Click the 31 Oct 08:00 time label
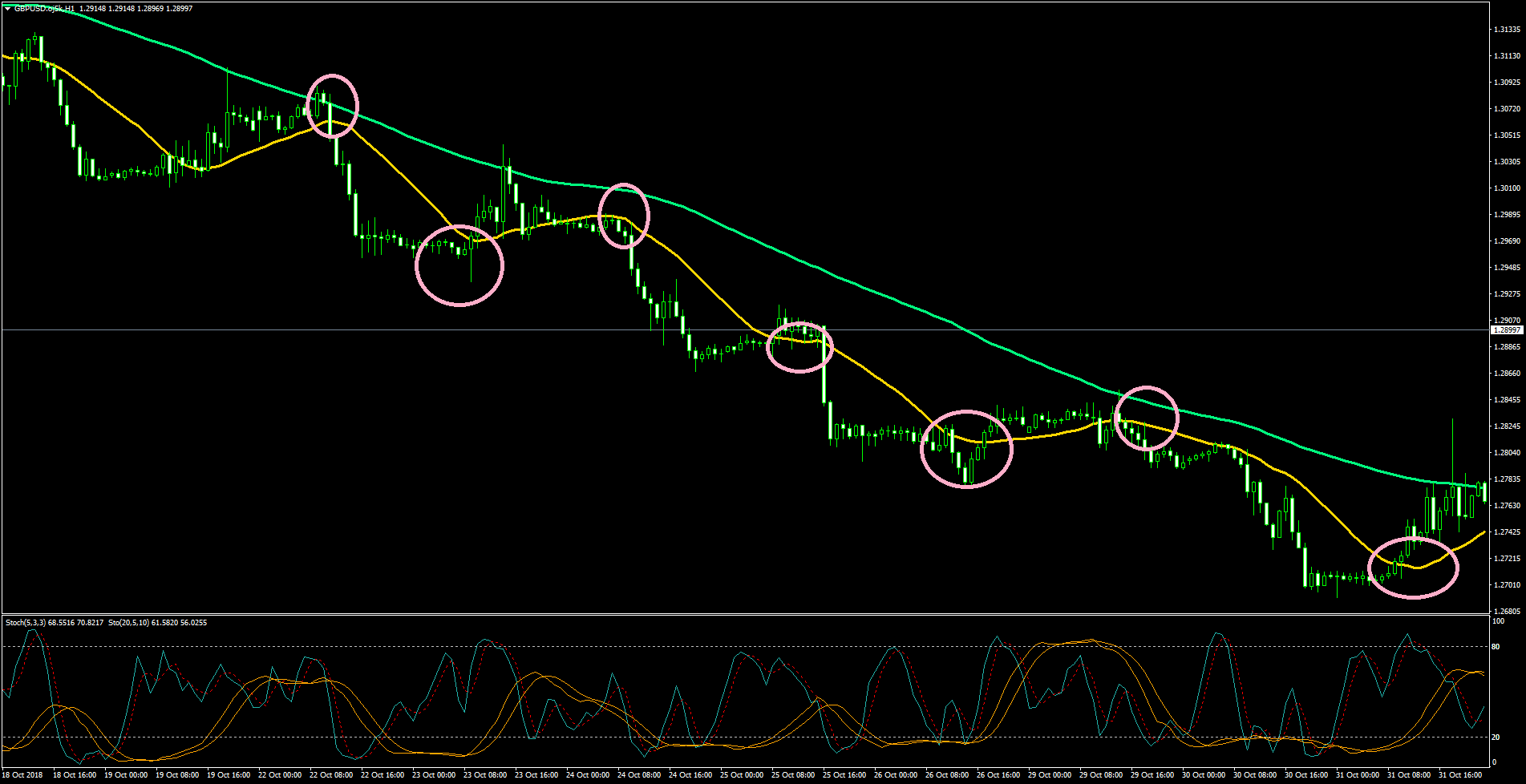The width and height of the screenshot is (1526, 784). point(1409,775)
